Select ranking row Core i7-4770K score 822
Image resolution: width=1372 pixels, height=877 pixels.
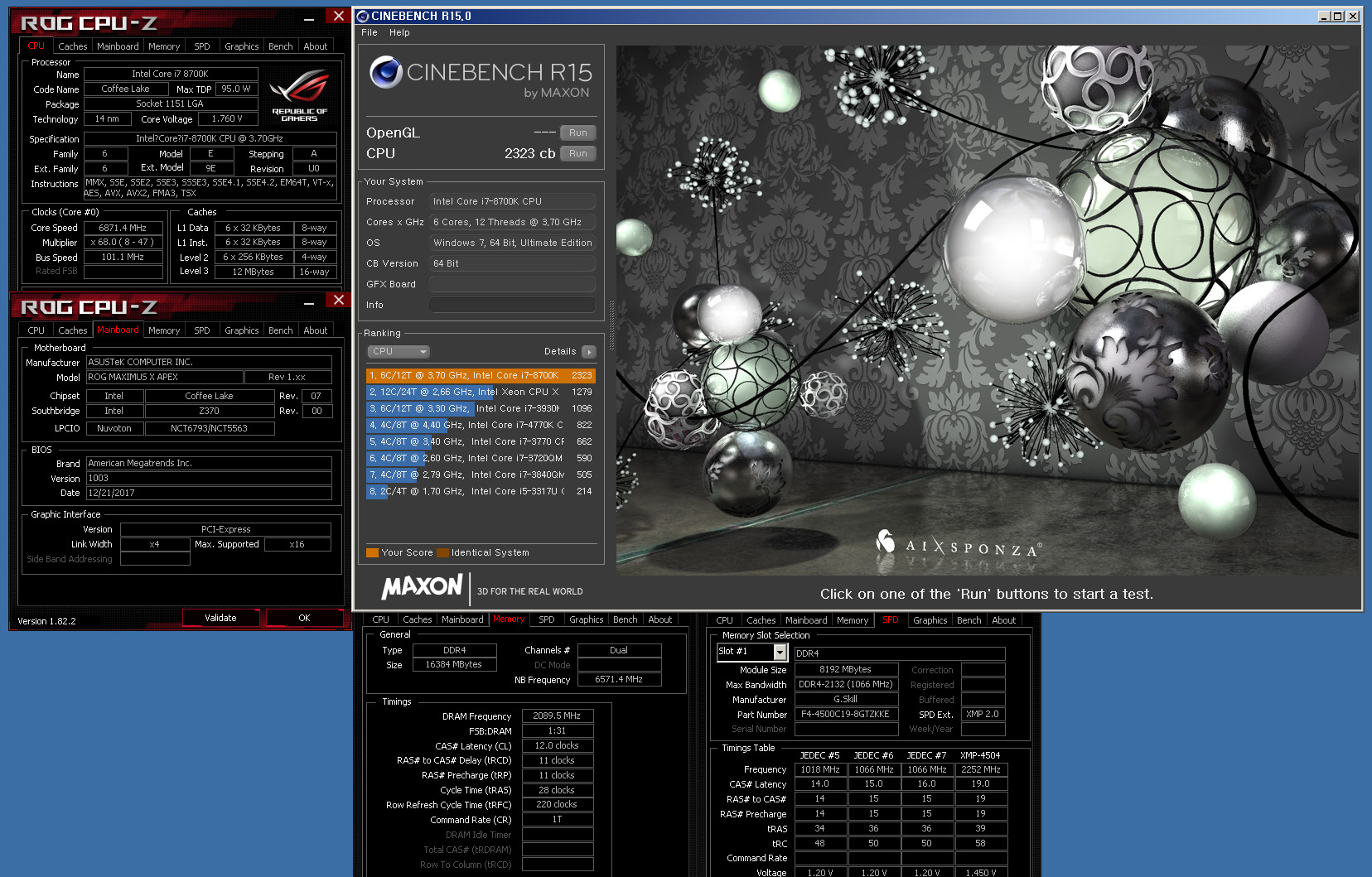coord(481,425)
